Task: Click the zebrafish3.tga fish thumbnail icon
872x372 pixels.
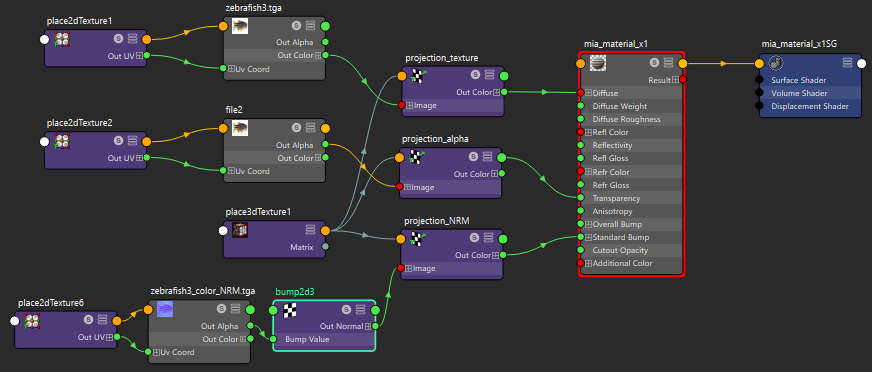Action: [x=240, y=26]
